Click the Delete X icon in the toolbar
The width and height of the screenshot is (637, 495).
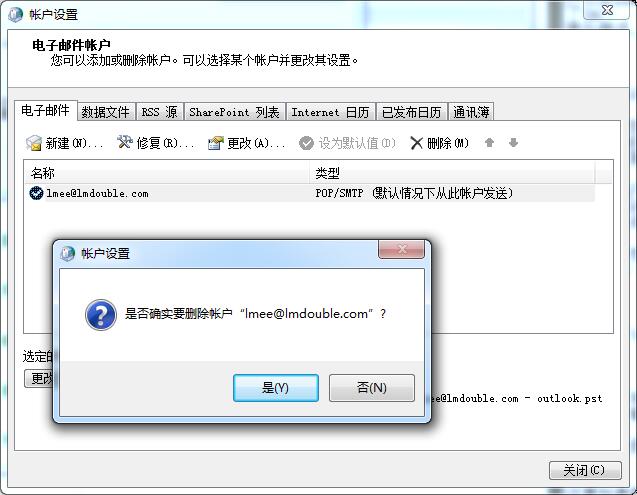(416, 143)
